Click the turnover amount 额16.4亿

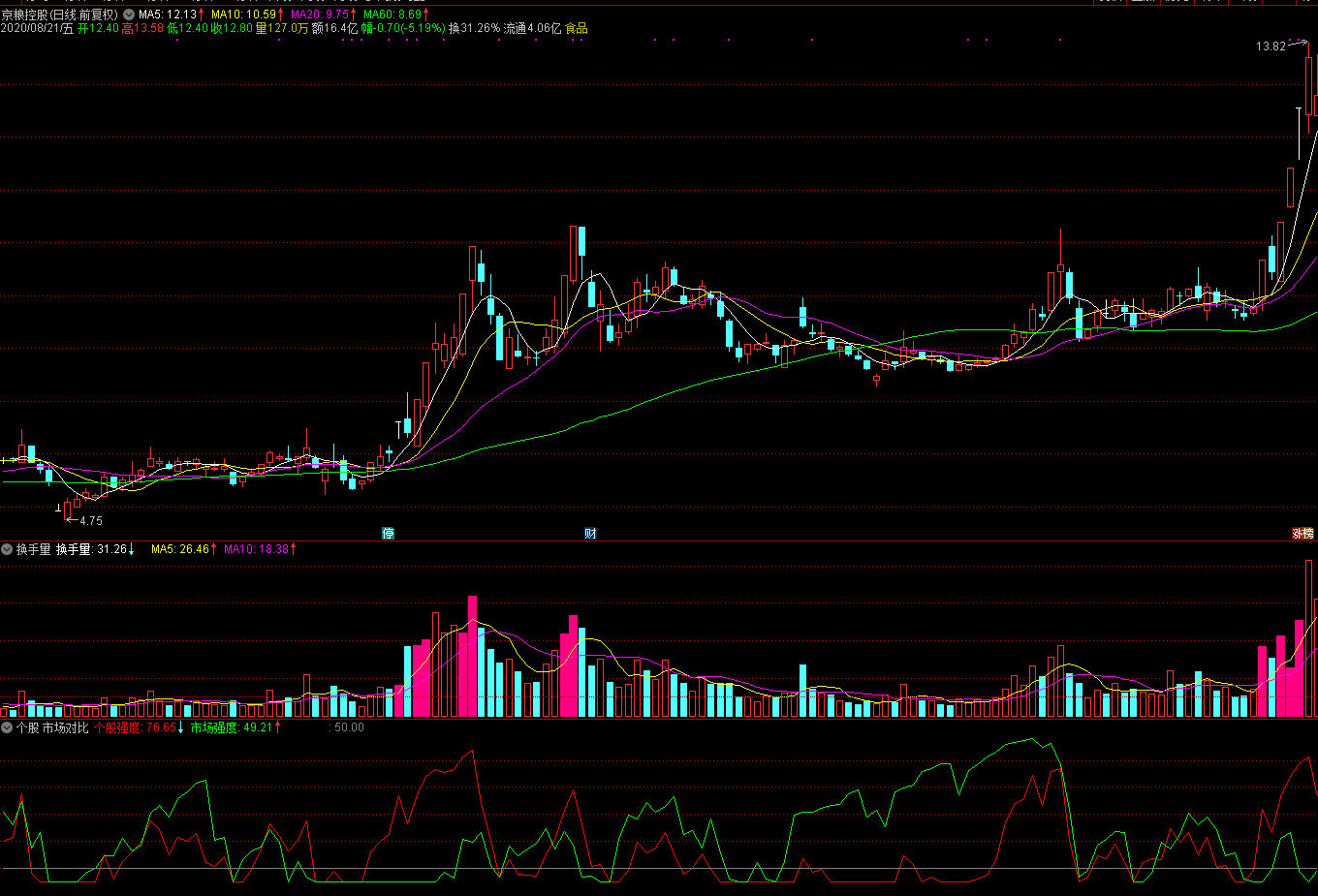point(334,28)
